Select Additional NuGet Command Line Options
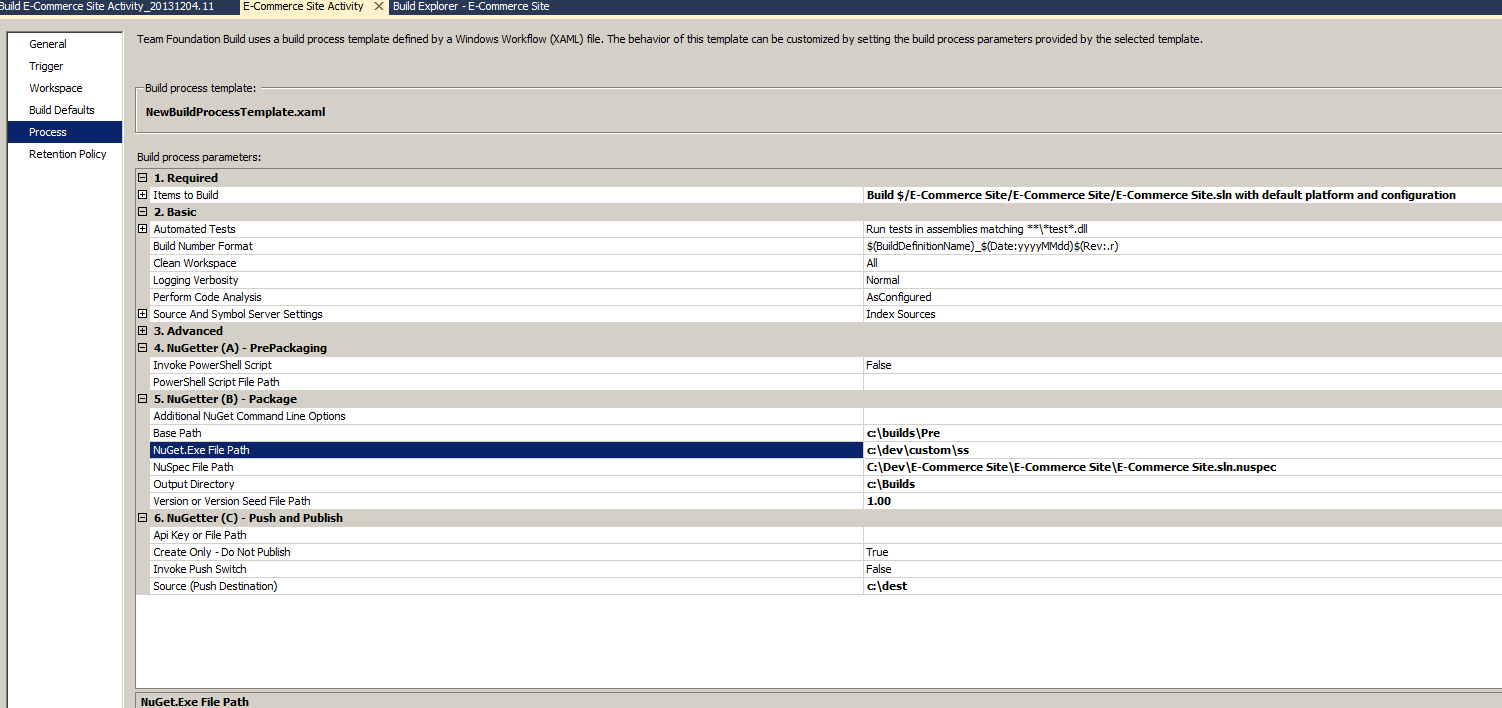The height and width of the screenshot is (708, 1502). [506, 416]
